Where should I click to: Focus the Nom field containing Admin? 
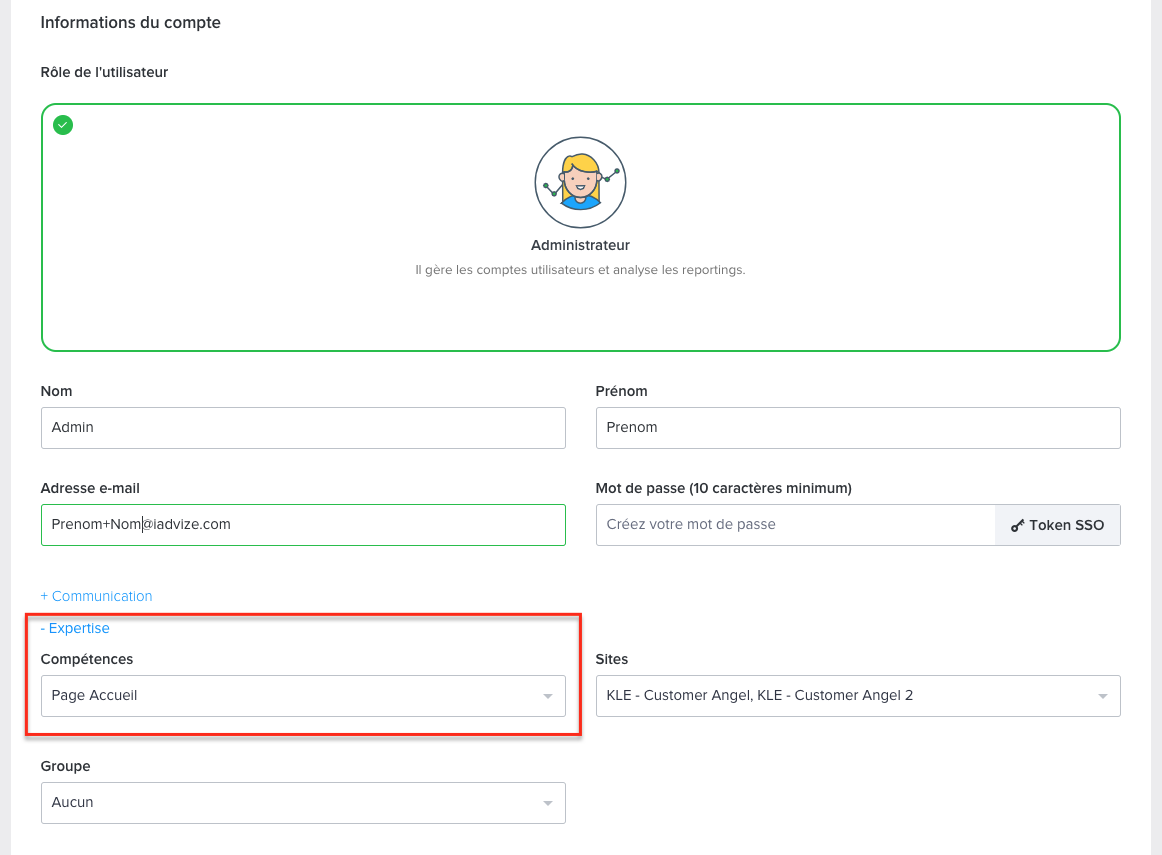click(x=303, y=428)
